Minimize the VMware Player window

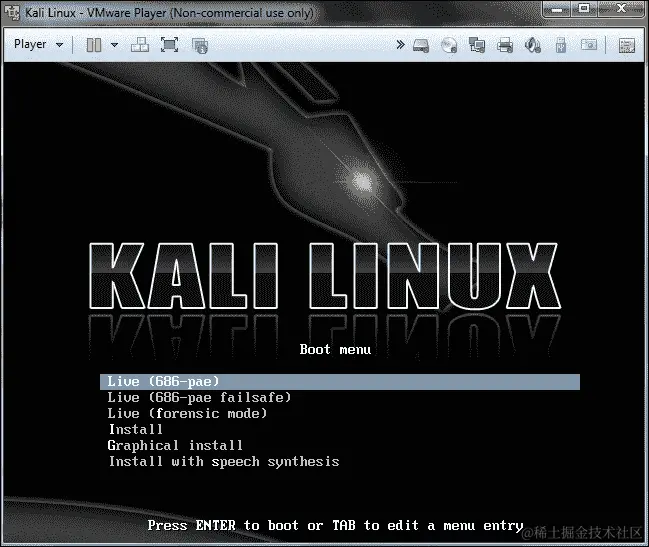tap(557, 9)
